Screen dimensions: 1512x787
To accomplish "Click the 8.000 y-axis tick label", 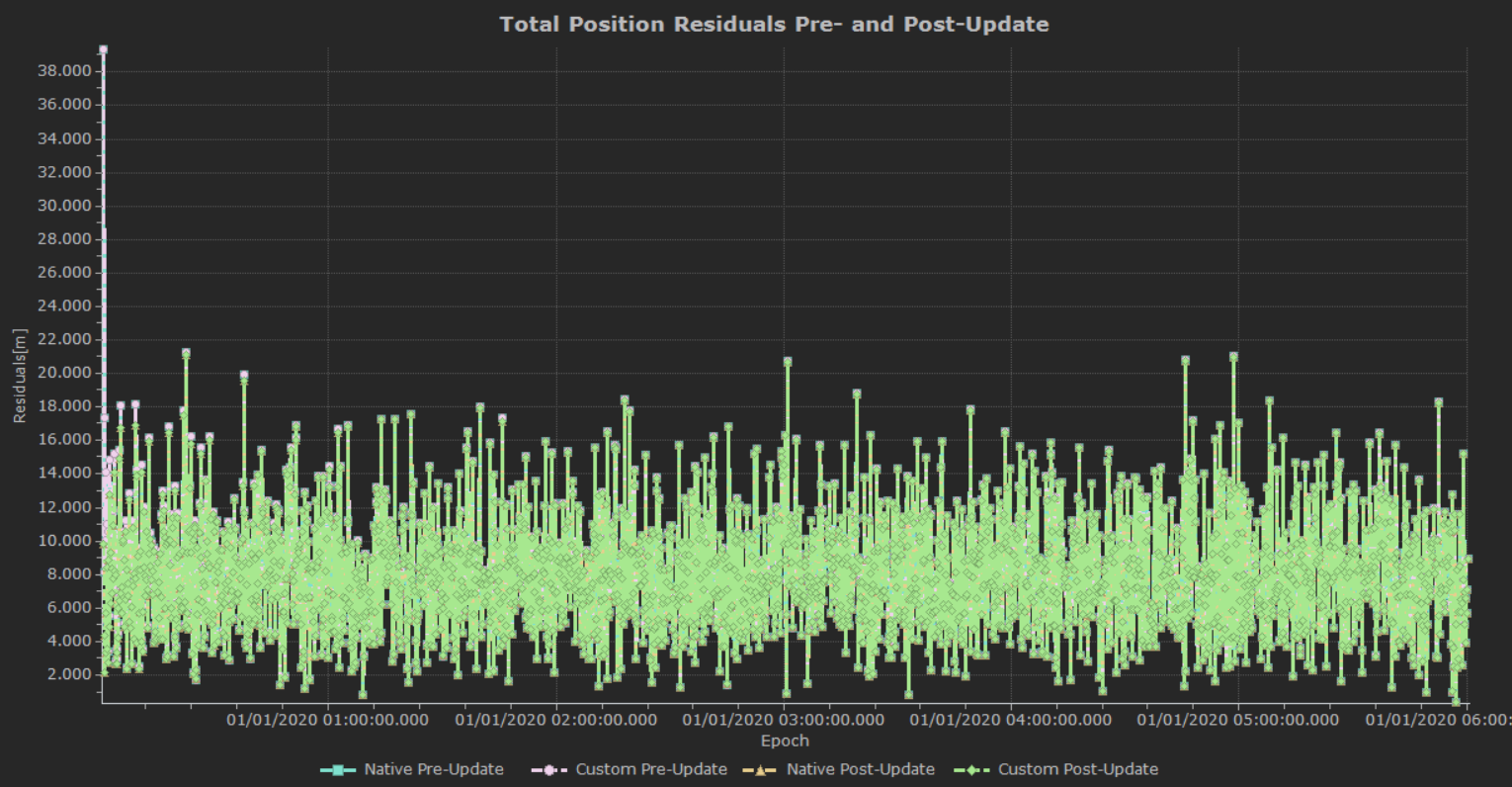I will coord(67,574).
